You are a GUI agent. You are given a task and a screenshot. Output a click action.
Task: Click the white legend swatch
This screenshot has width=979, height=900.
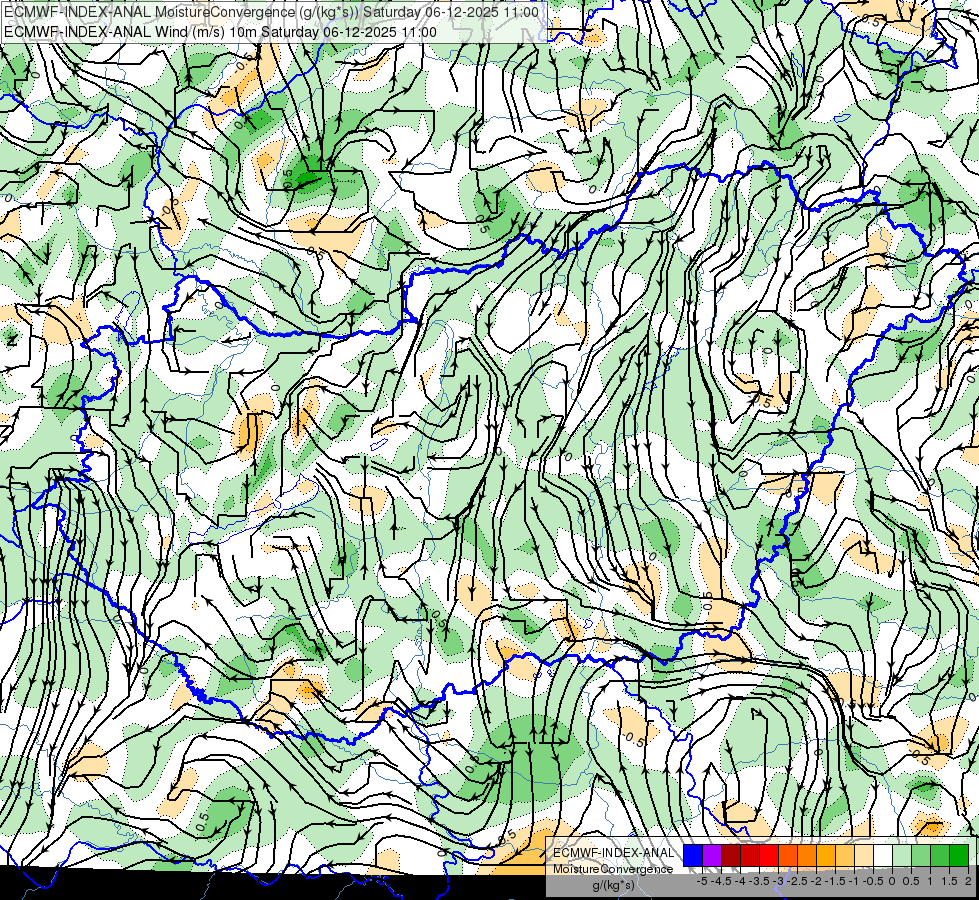tap(883, 855)
